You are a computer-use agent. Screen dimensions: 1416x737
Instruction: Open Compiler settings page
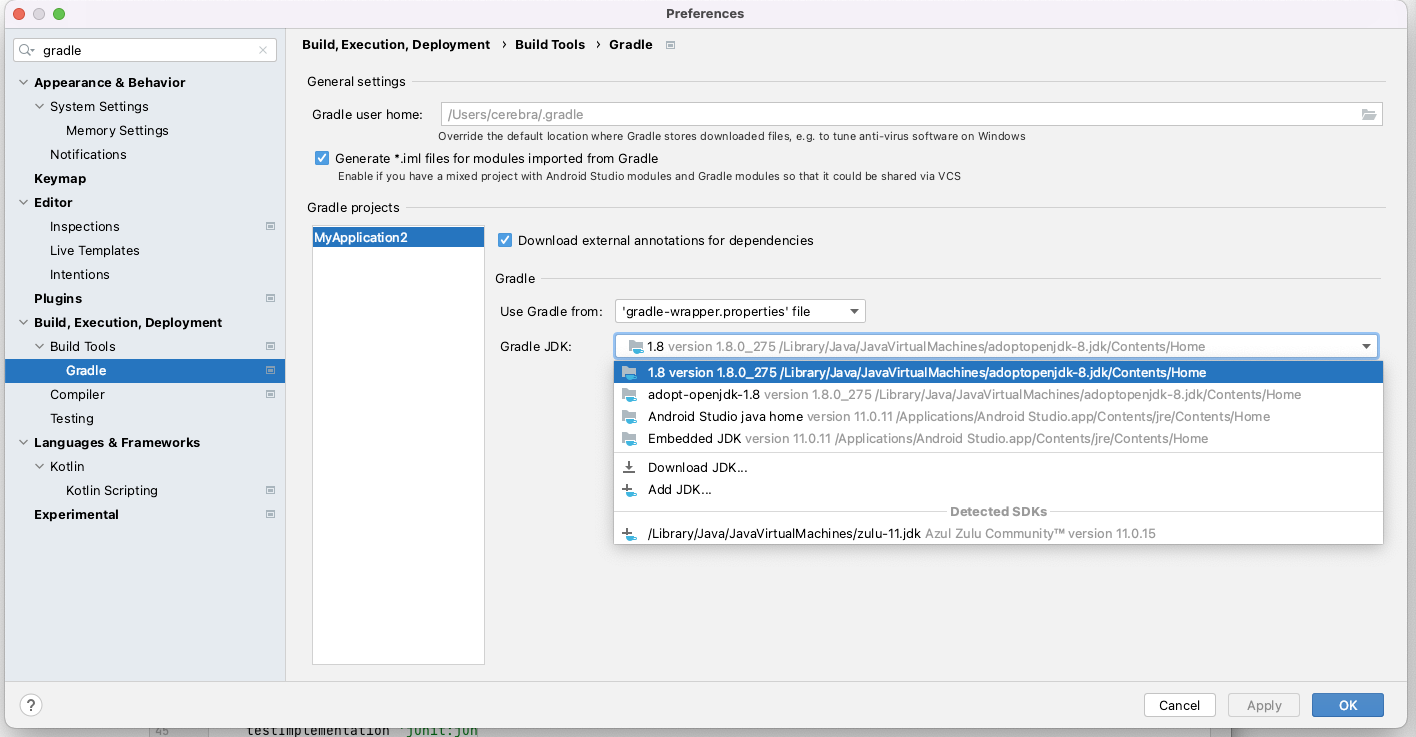click(x=77, y=395)
